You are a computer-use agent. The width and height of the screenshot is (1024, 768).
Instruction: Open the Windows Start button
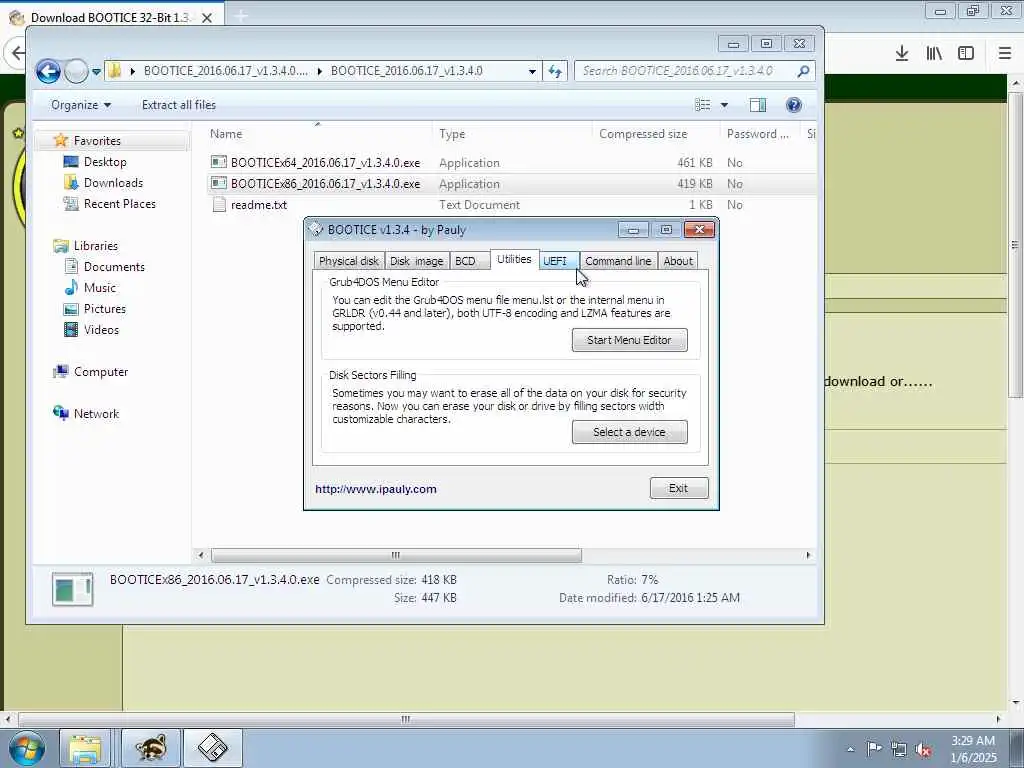click(x=26, y=748)
